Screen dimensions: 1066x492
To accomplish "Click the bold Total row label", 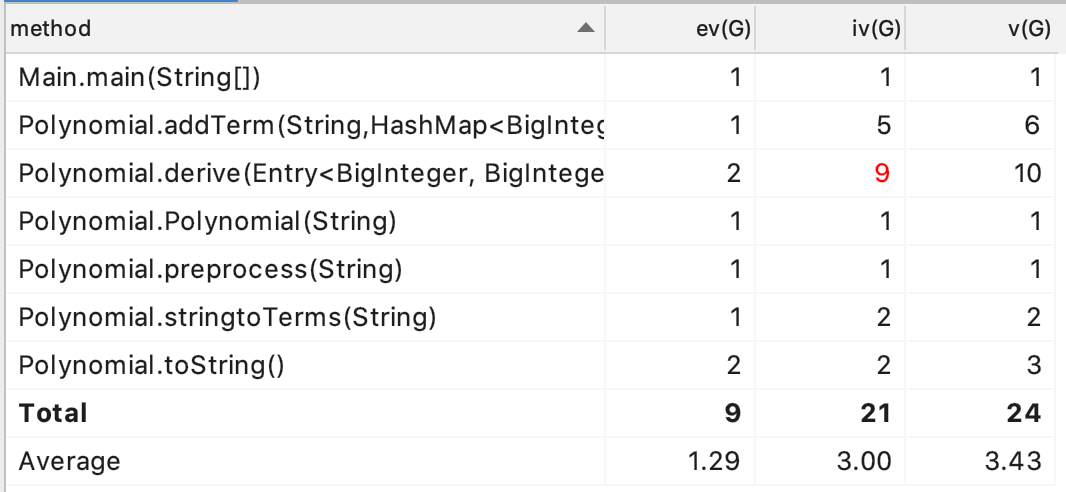I will 53,413.
